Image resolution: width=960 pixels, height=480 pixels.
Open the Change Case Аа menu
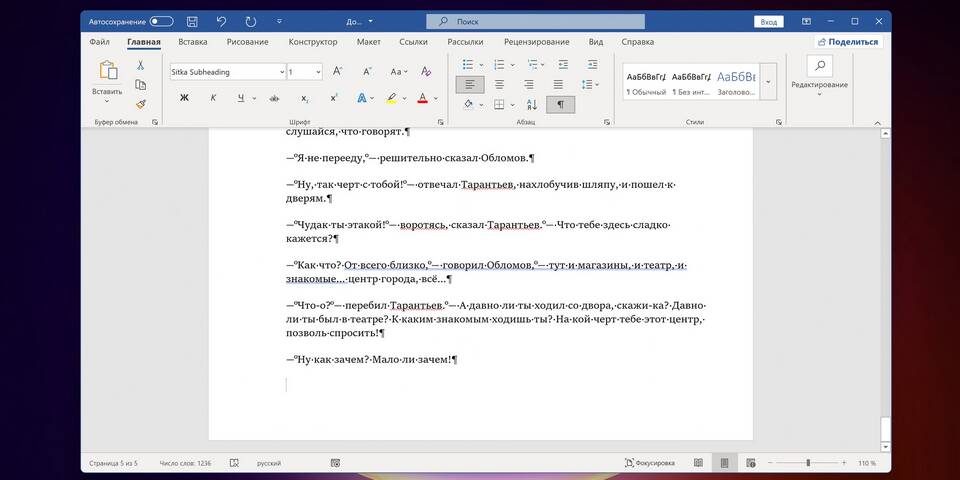(x=398, y=72)
